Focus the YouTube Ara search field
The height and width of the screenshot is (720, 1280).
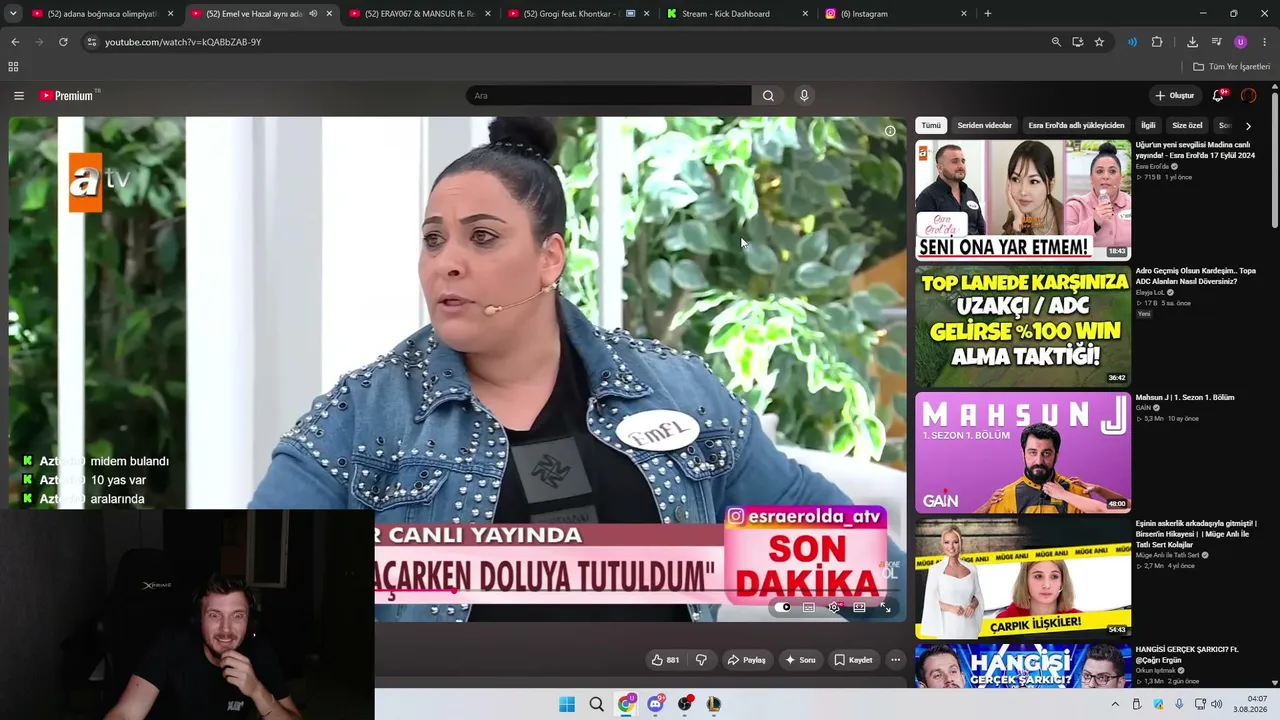(x=609, y=96)
